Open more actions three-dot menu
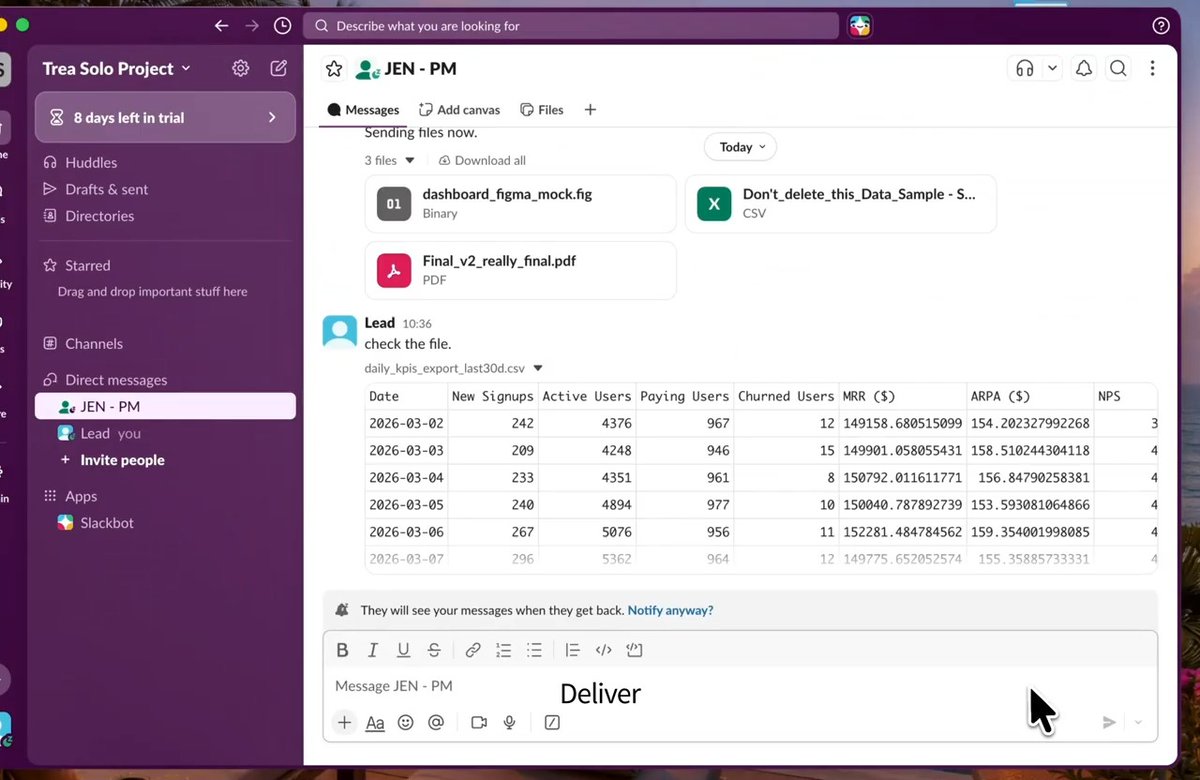 pyautogui.click(x=1152, y=69)
